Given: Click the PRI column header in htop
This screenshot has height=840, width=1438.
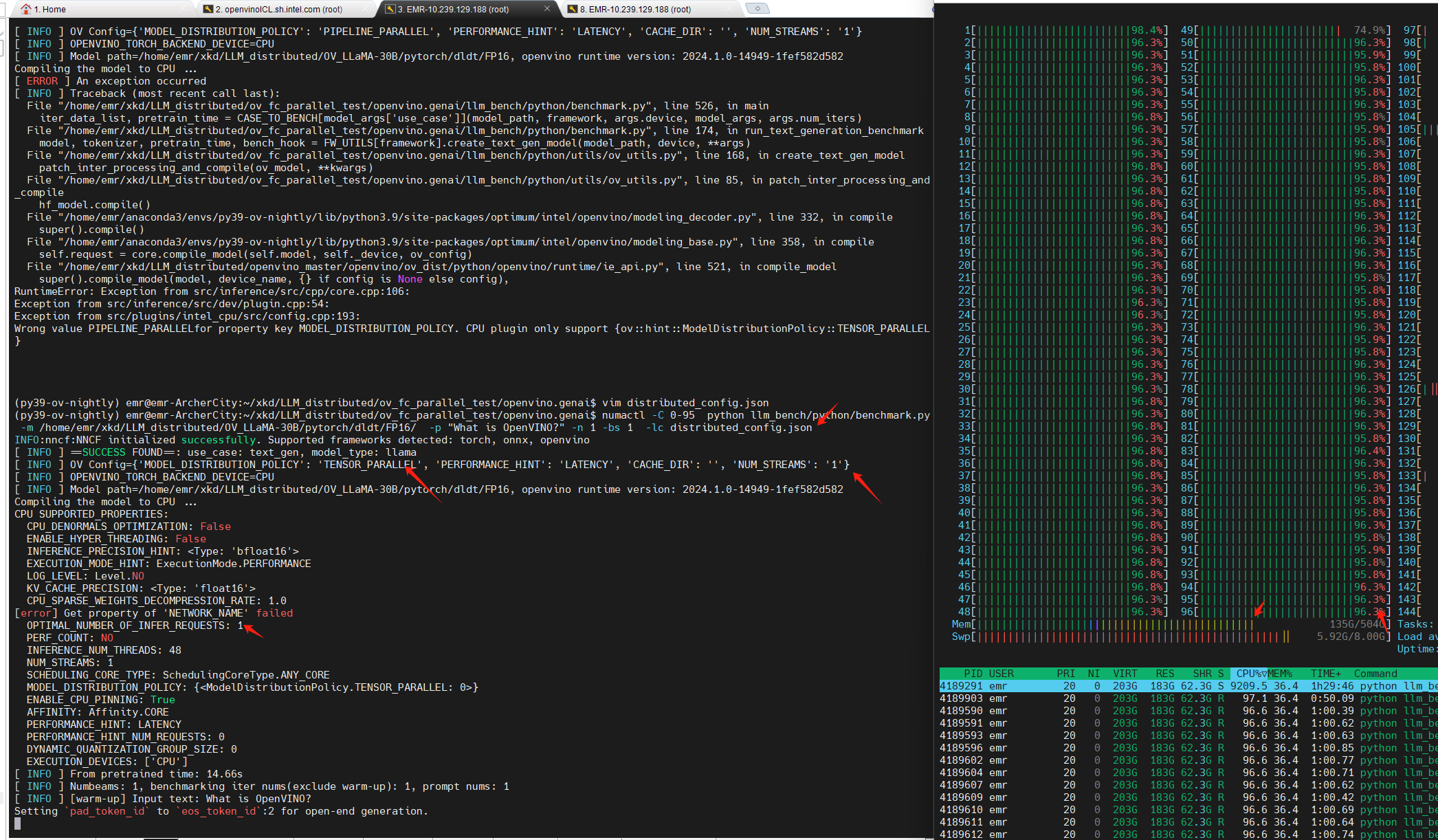Looking at the screenshot, I should [x=1066, y=674].
